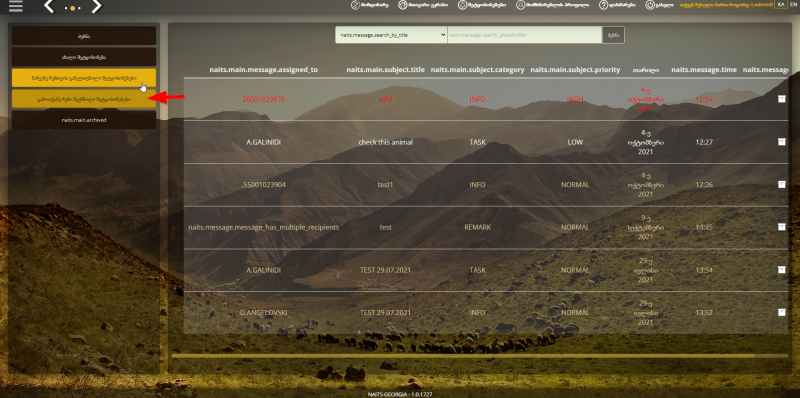Viewport: 800px width, 398px height.
Task: Click the orange center dot in the page indicator
Action: pyautogui.click(x=72, y=8)
